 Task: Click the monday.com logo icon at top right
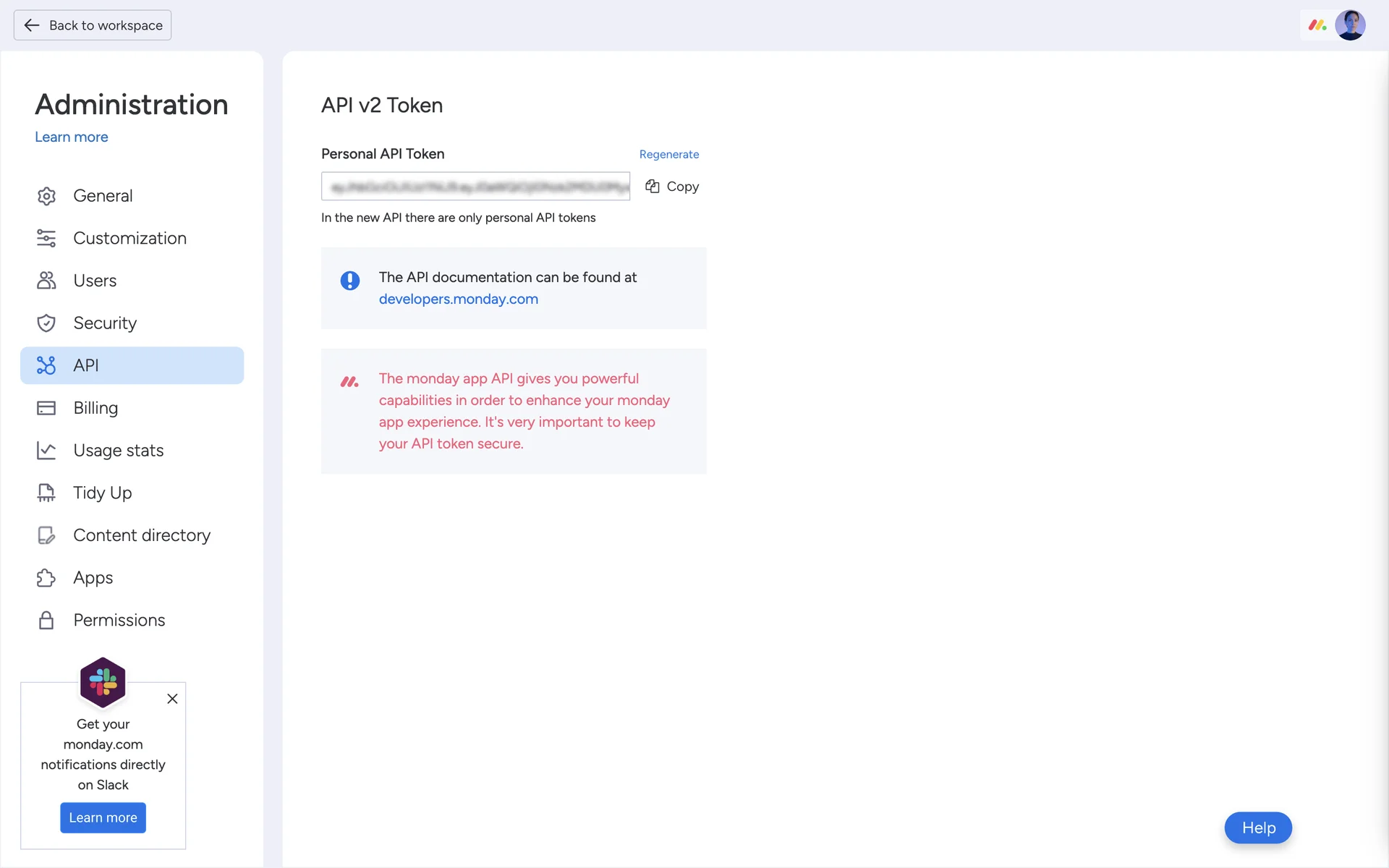coord(1317,25)
